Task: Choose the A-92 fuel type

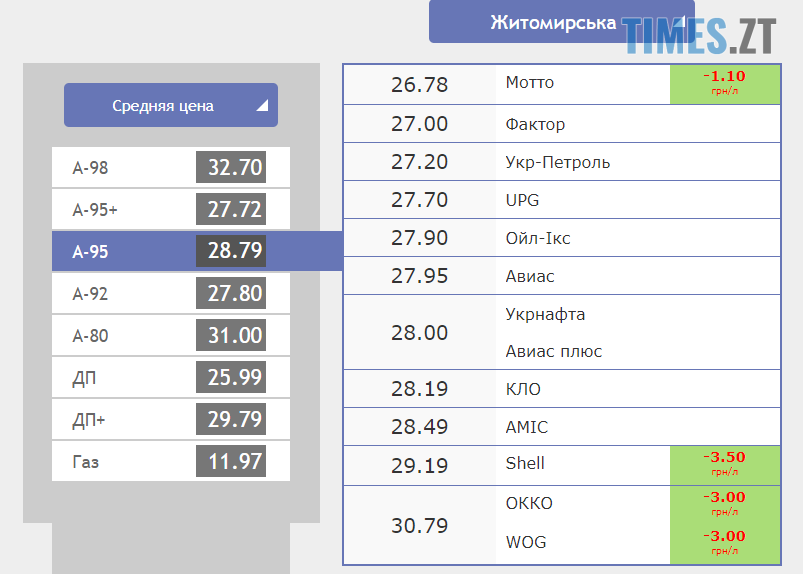Action: click(x=170, y=293)
